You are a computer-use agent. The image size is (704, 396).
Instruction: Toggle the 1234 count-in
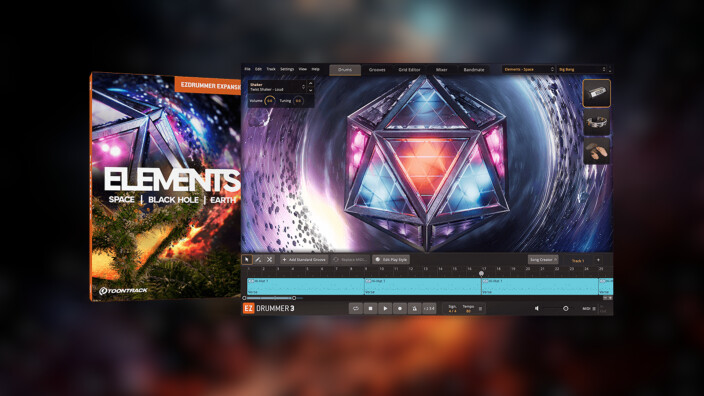pos(429,308)
